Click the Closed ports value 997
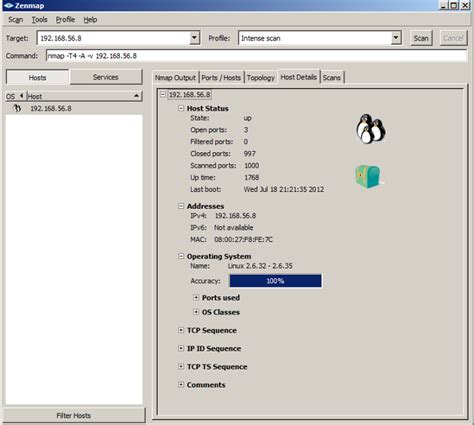Viewport: 474px width, 425px height. pyautogui.click(x=250, y=154)
